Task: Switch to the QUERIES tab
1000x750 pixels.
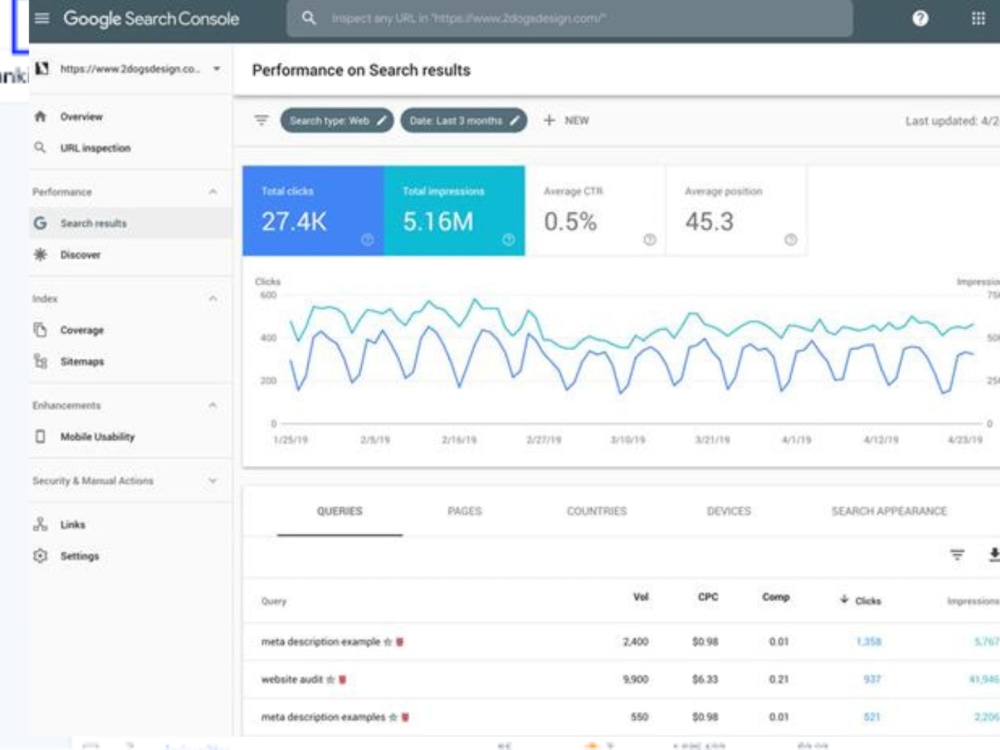Action: coord(339,511)
